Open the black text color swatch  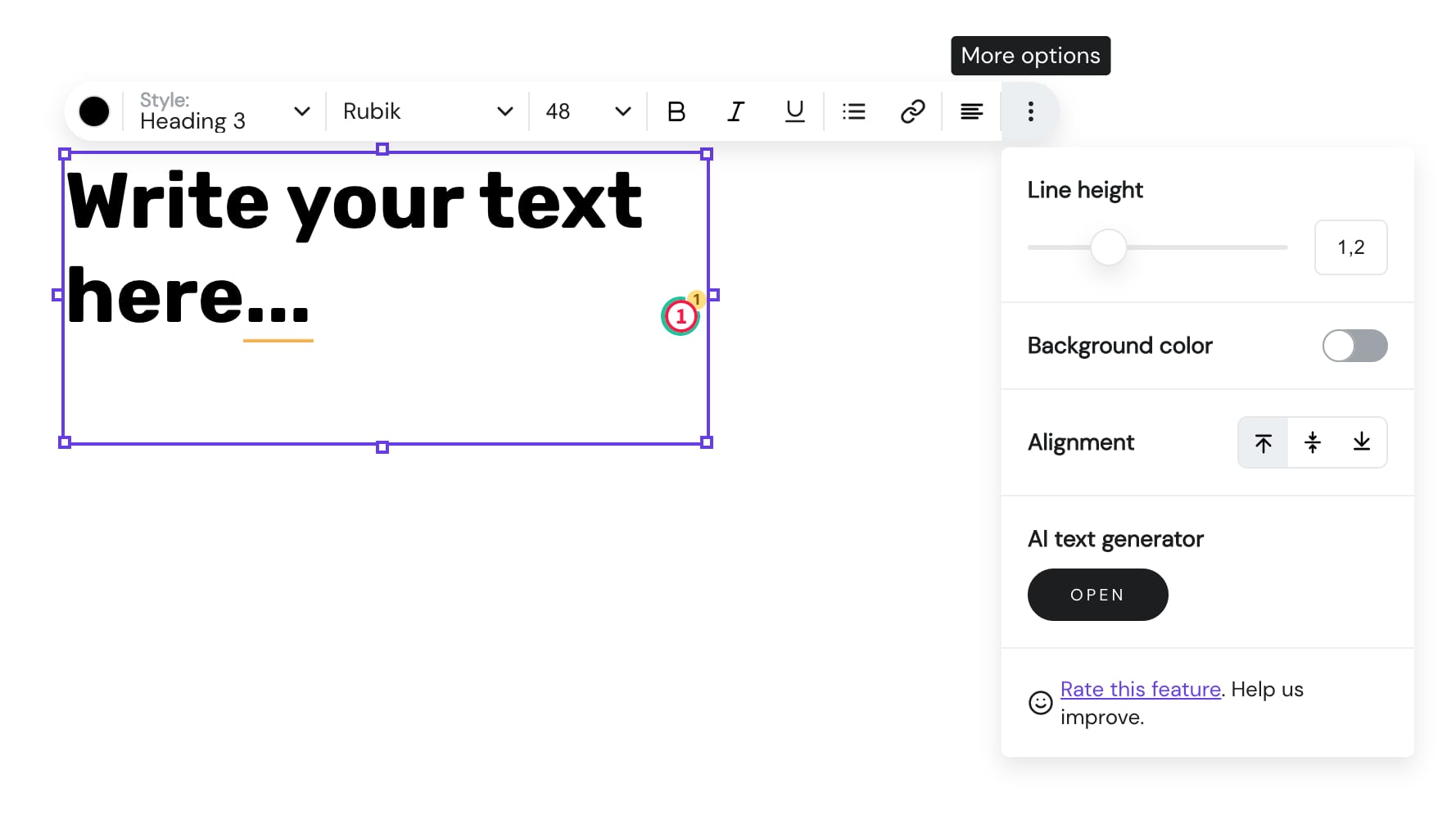click(x=94, y=111)
